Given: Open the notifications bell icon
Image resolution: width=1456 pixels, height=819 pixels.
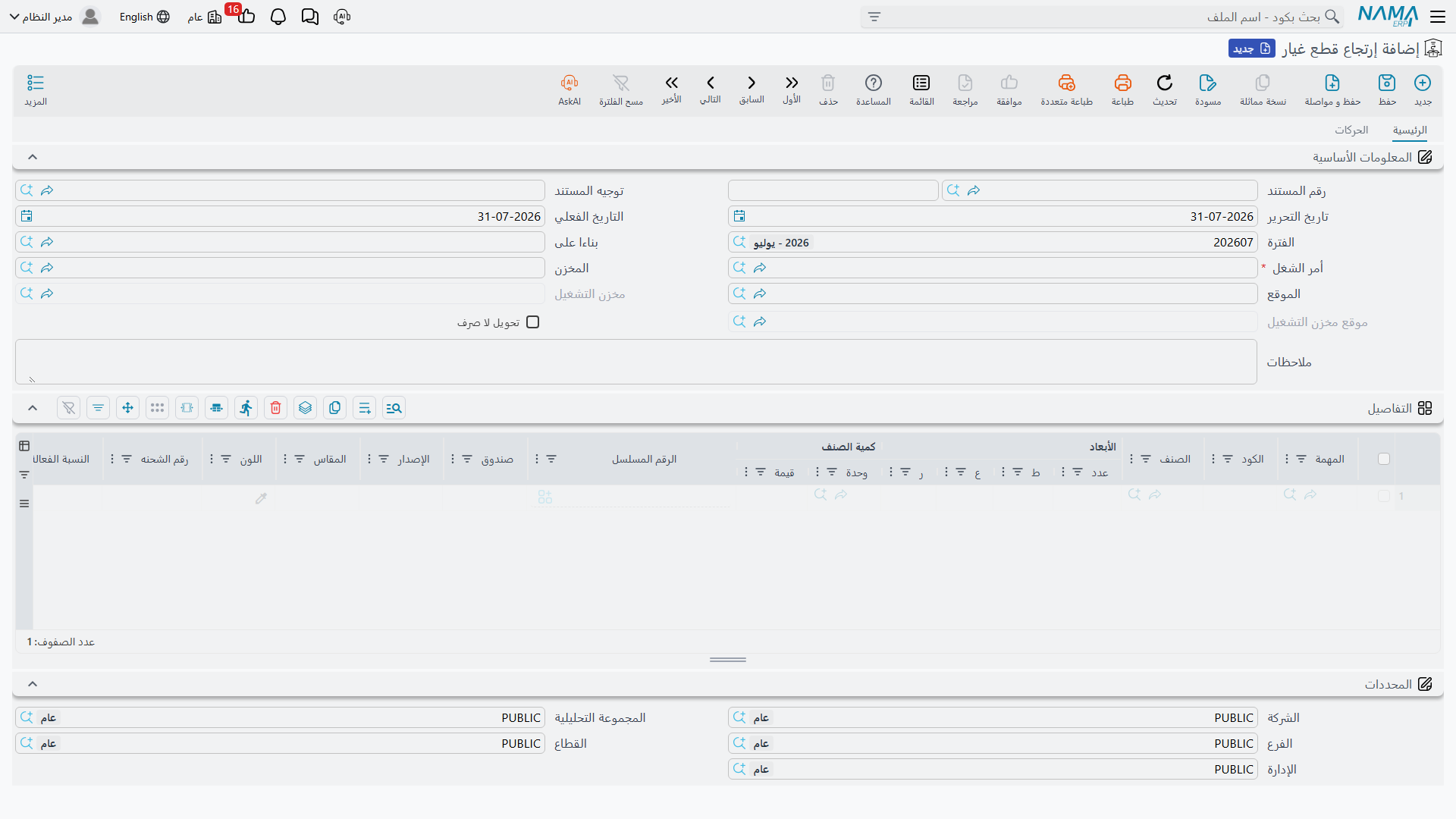Looking at the screenshot, I should coord(278,17).
